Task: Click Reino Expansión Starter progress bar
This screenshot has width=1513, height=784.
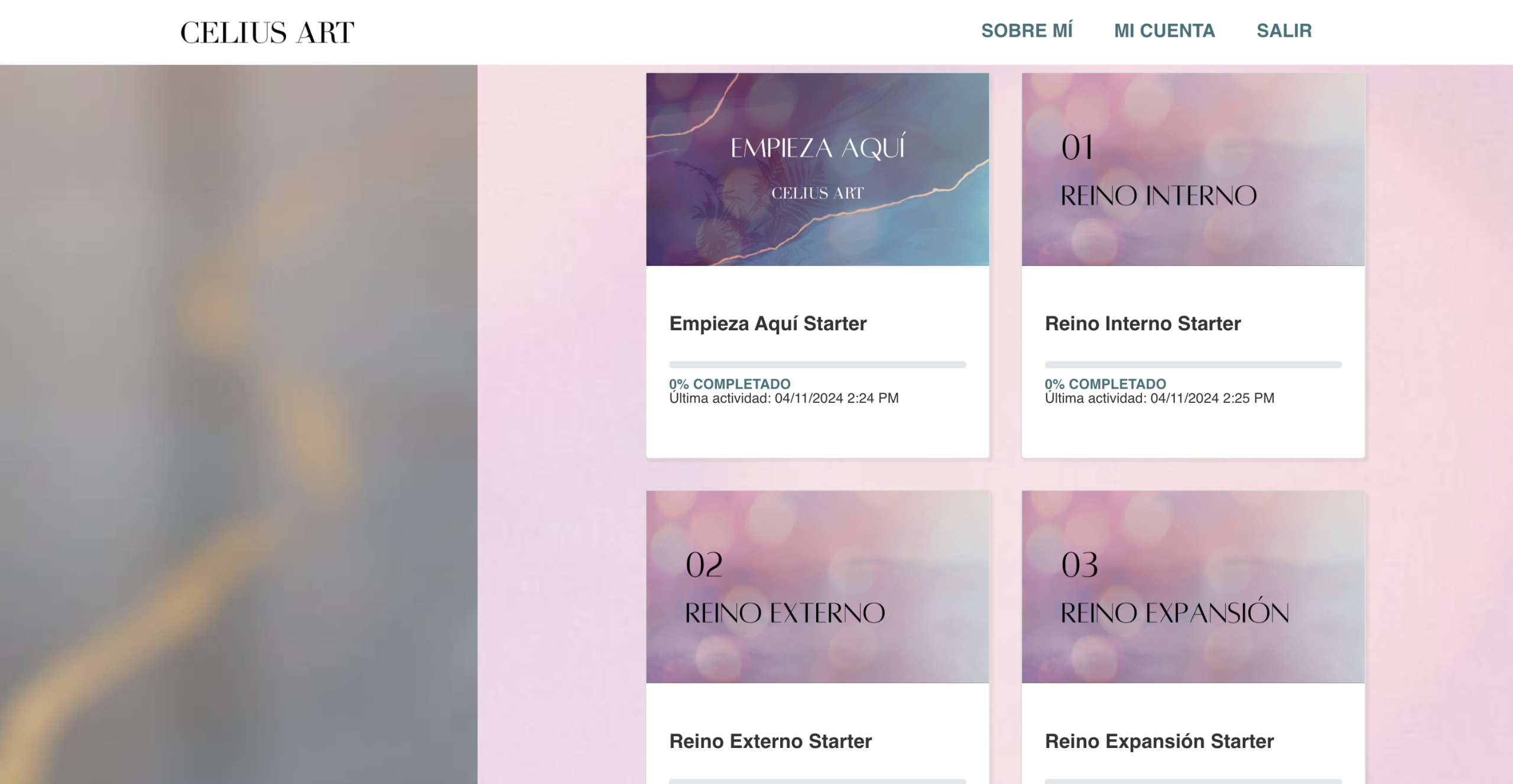Action: pos(1193,781)
